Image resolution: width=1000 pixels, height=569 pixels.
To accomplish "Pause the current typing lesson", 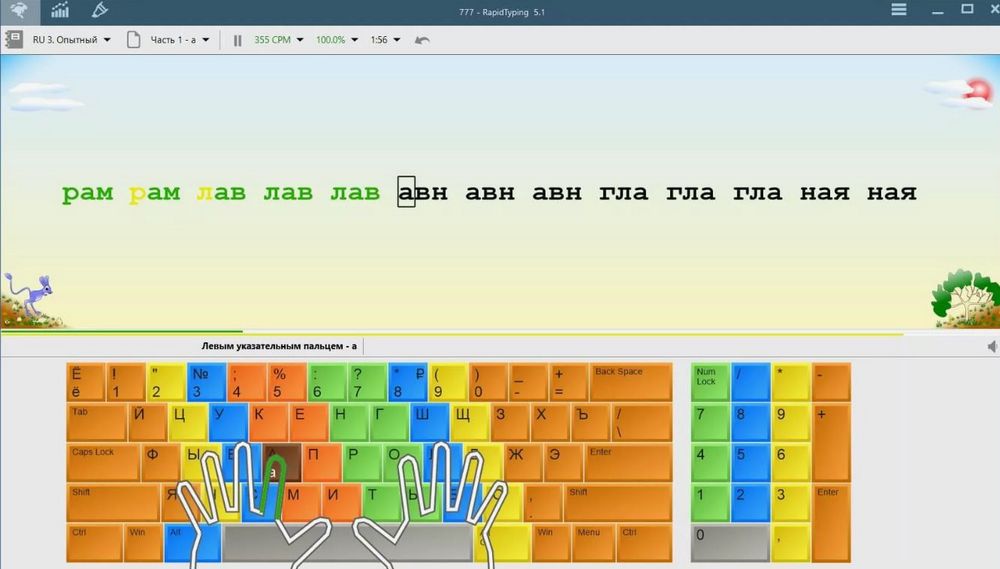I will (237, 40).
